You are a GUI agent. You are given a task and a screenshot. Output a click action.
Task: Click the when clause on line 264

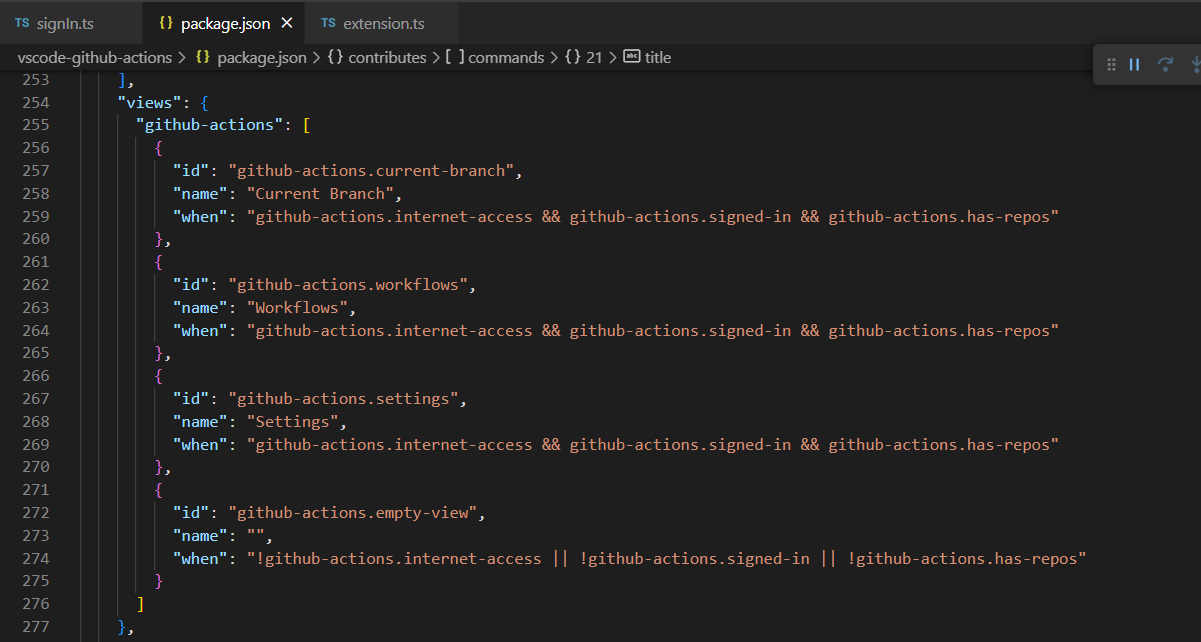[653, 331]
